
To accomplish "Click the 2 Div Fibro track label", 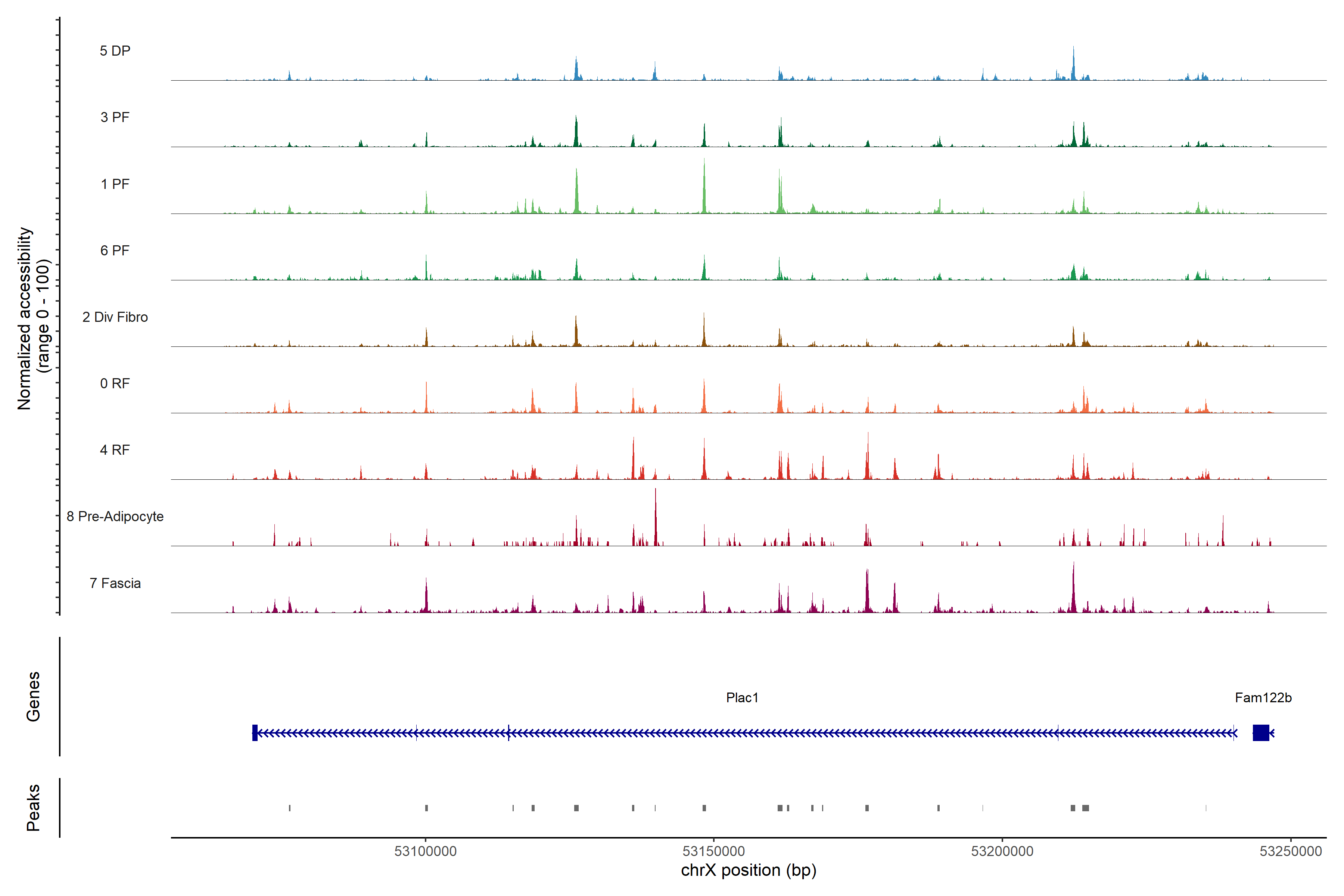I will (115, 317).
